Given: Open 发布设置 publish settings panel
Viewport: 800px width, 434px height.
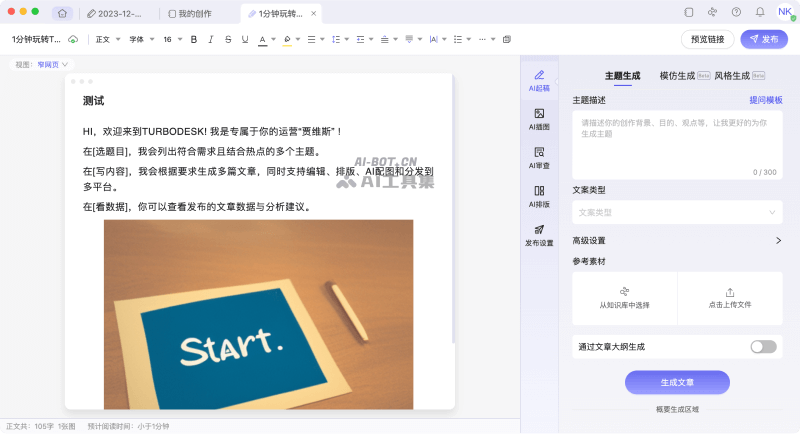Looking at the screenshot, I should [539, 234].
